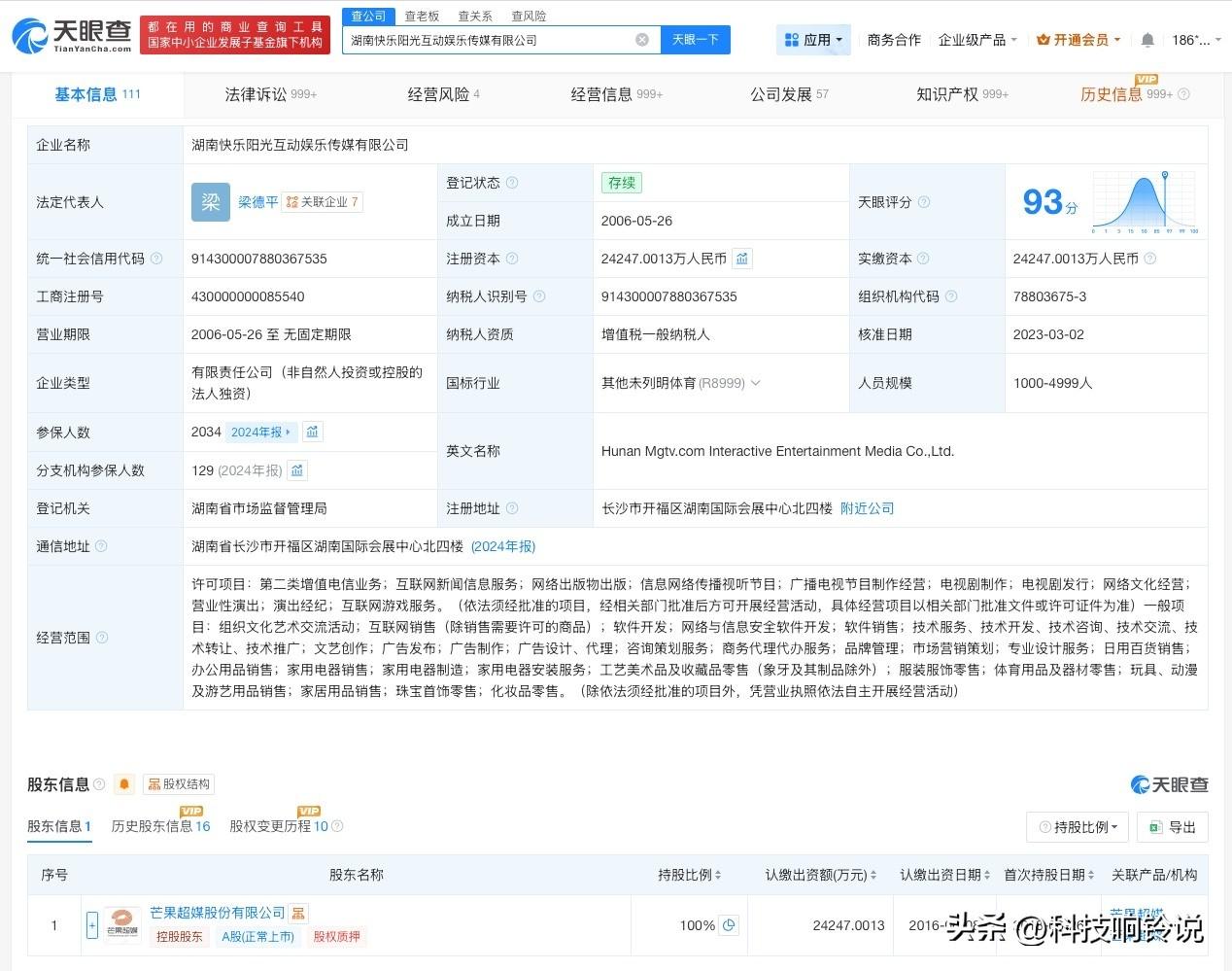Click the info icon next to 登记状态
The image size is (1232, 971).
point(512,183)
